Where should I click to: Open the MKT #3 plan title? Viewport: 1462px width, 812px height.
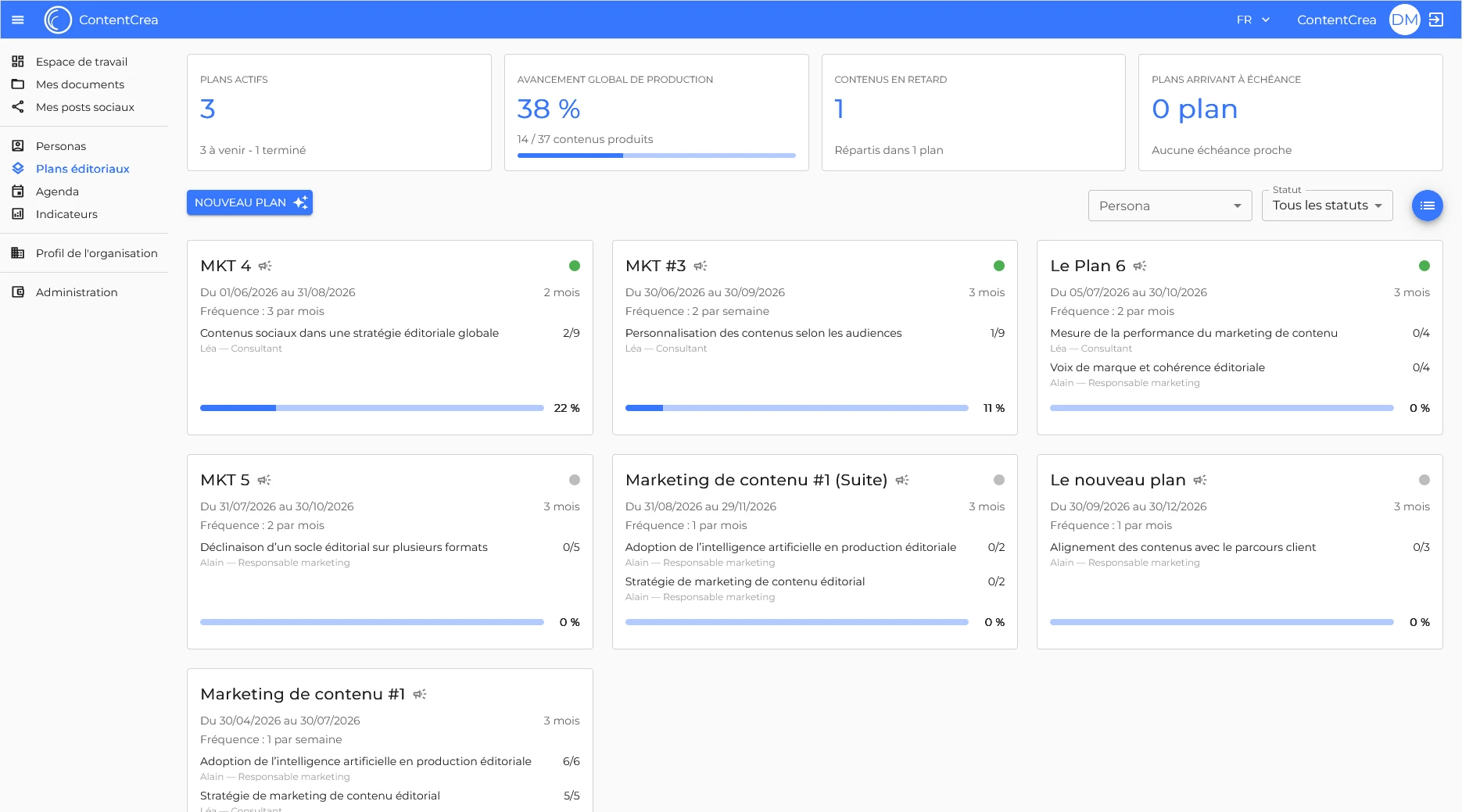coord(655,266)
